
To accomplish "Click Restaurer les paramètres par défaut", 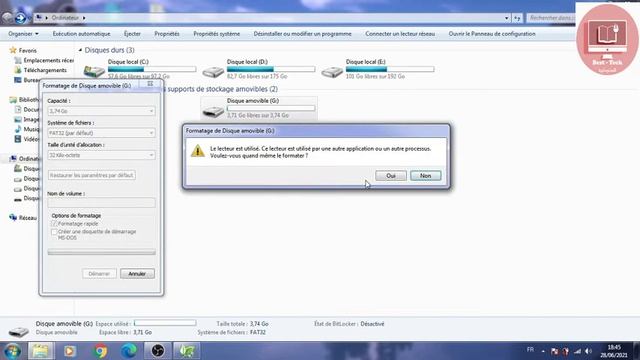I will (91, 175).
